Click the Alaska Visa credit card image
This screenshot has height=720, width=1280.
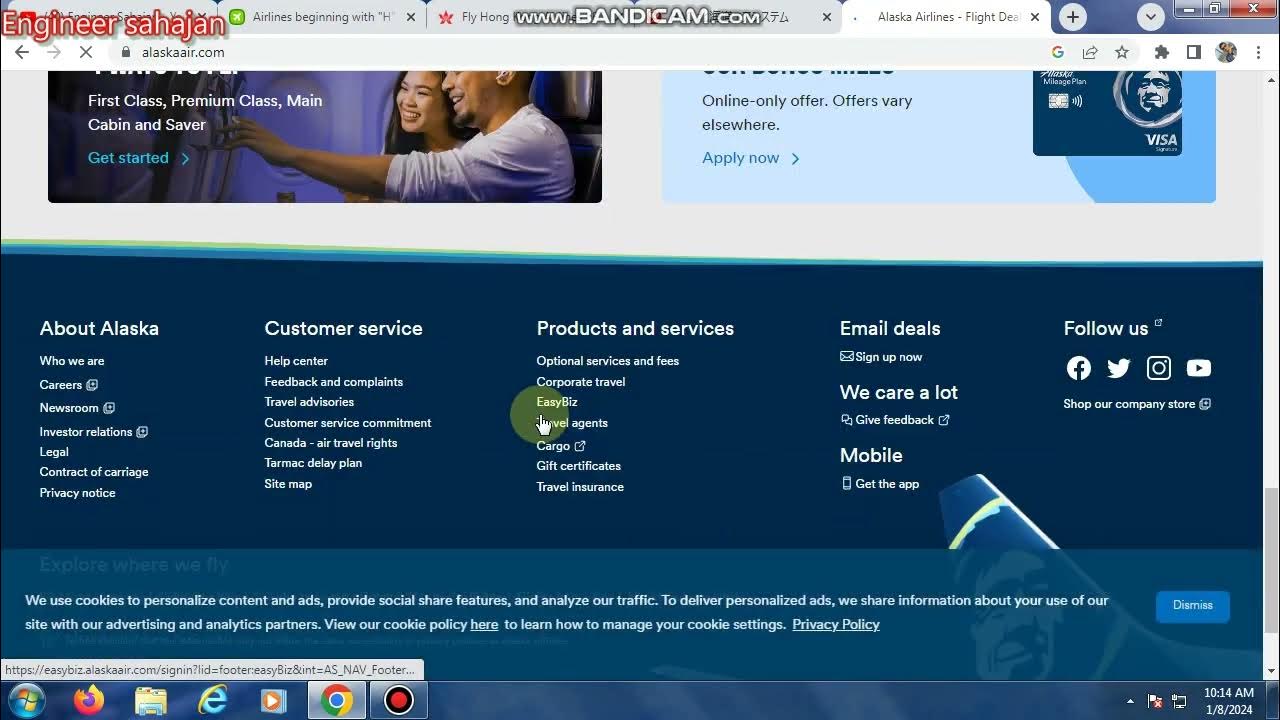pyautogui.click(x=1108, y=112)
